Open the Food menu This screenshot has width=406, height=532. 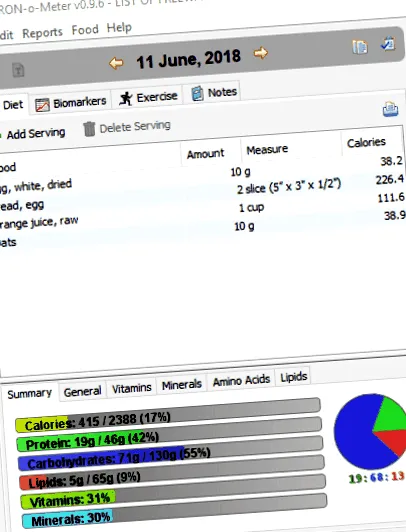pos(85,30)
